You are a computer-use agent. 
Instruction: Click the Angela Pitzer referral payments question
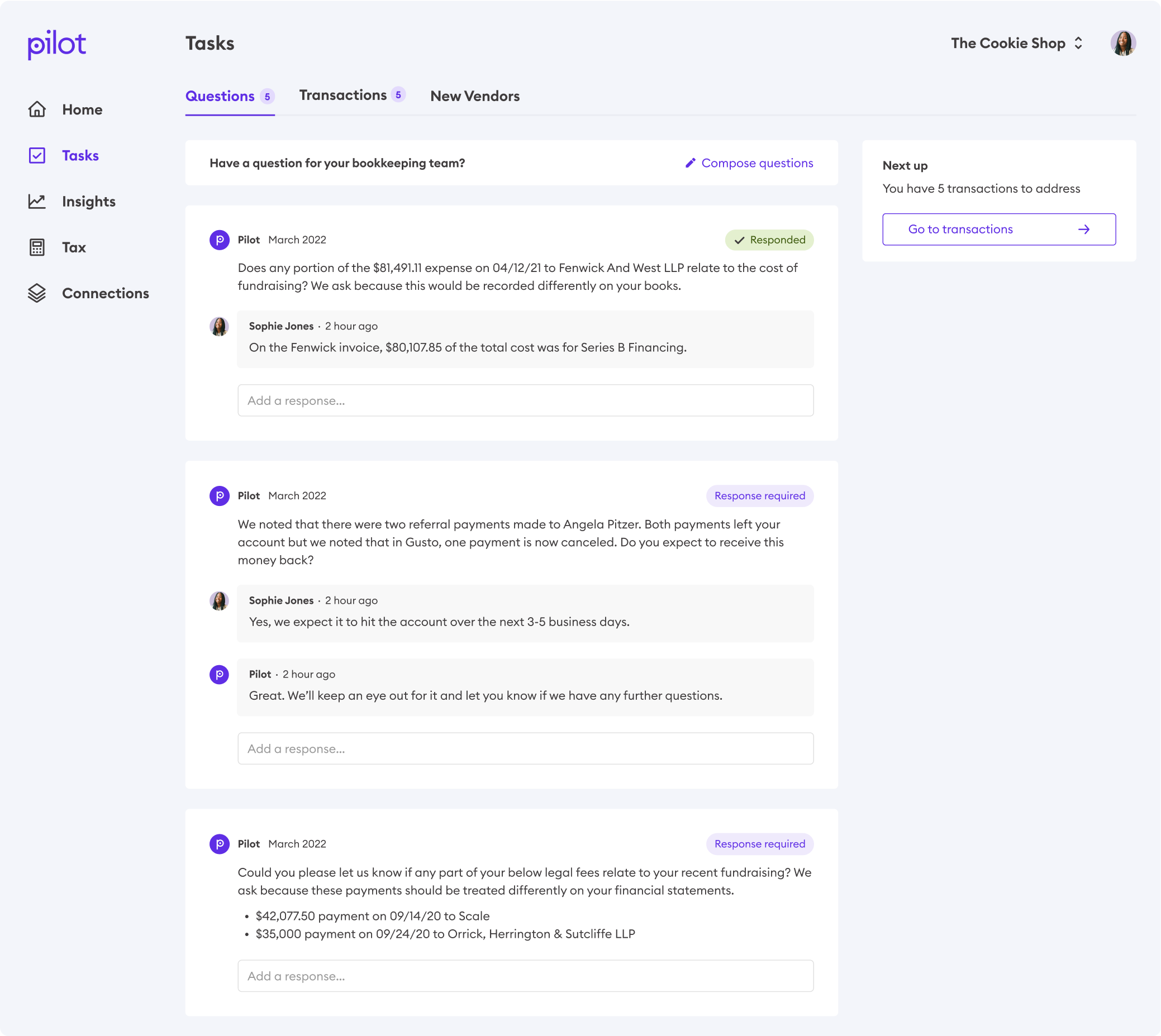coord(511,542)
